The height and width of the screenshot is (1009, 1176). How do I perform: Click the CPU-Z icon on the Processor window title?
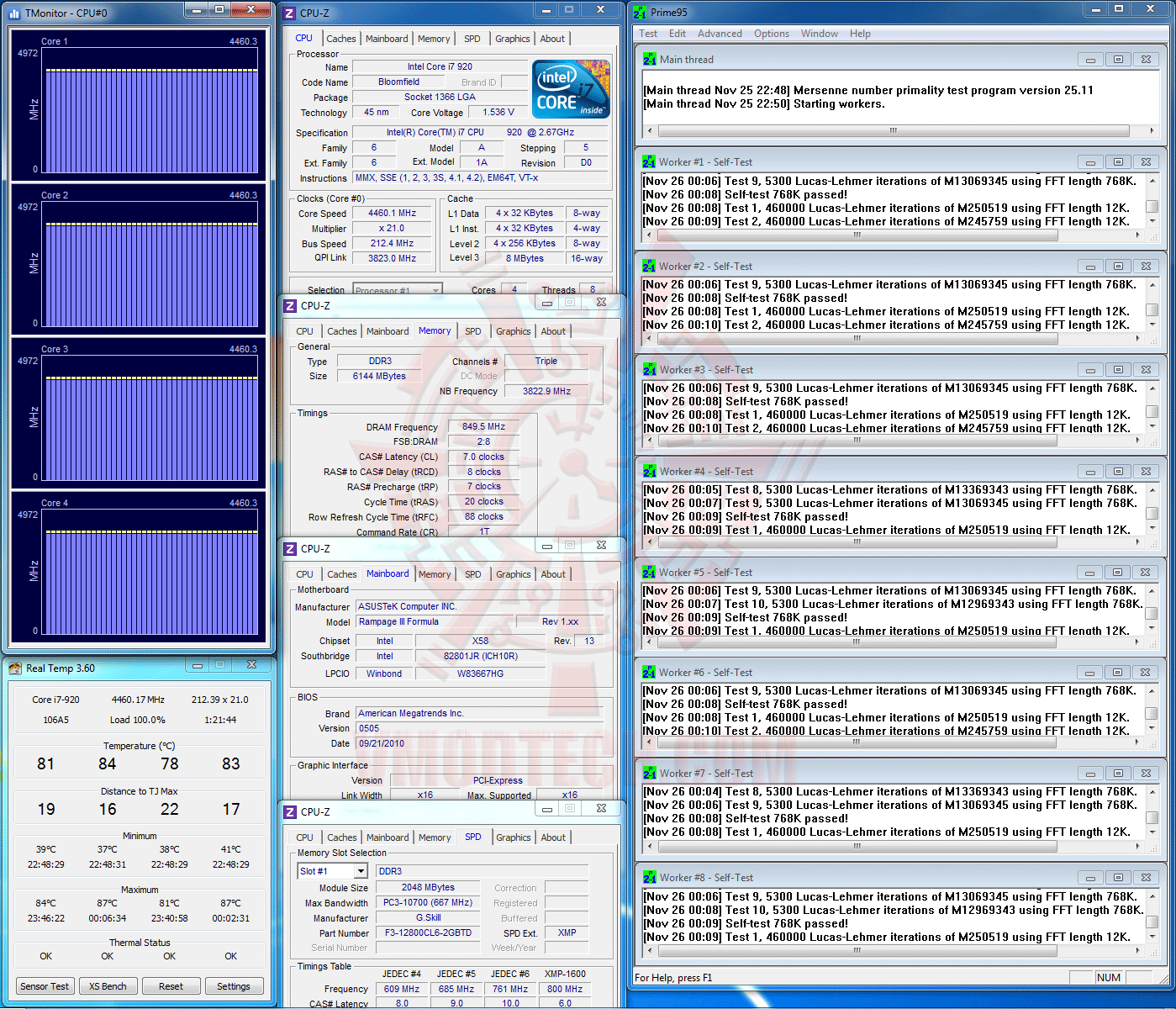290,13
